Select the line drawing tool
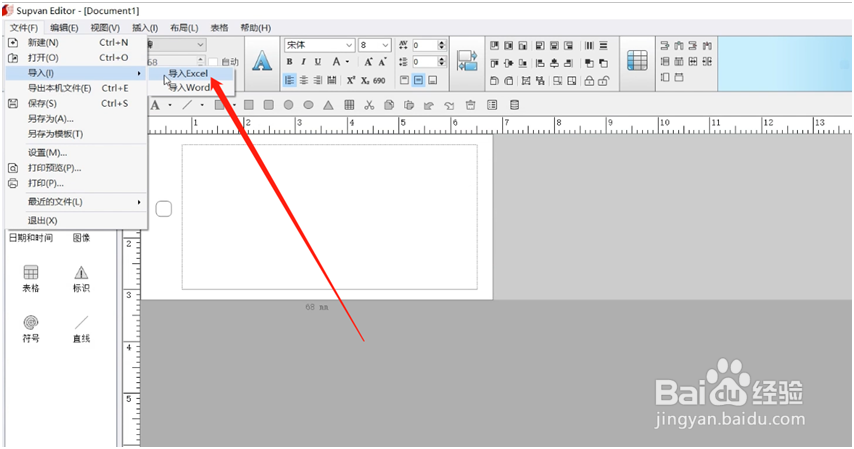The image size is (854, 449). (x=187, y=105)
